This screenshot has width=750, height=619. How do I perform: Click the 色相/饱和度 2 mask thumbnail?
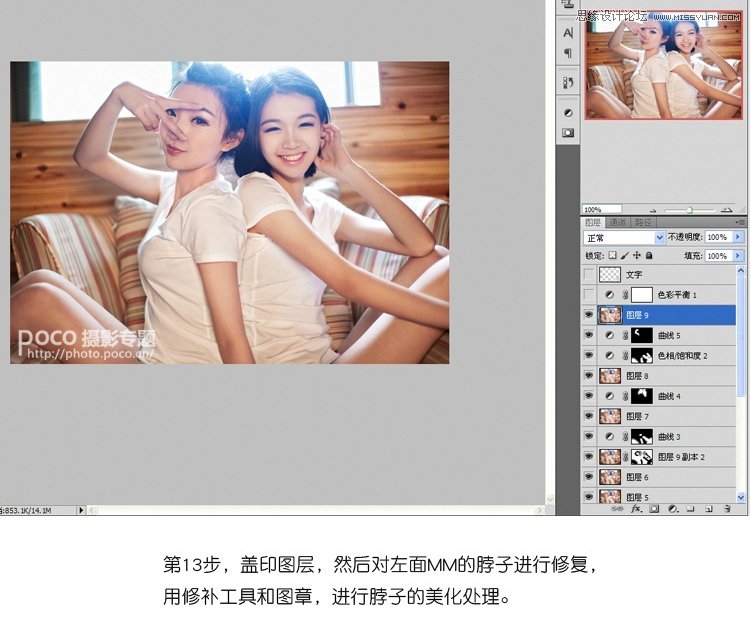[641, 355]
